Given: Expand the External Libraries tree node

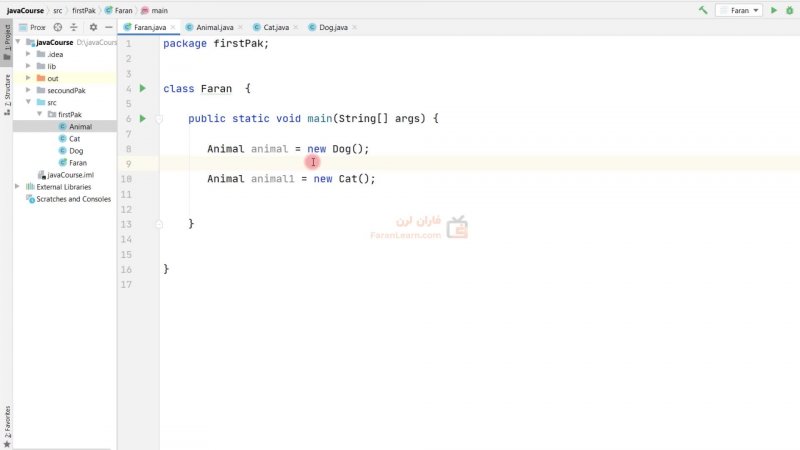Looking at the screenshot, I should [18, 187].
